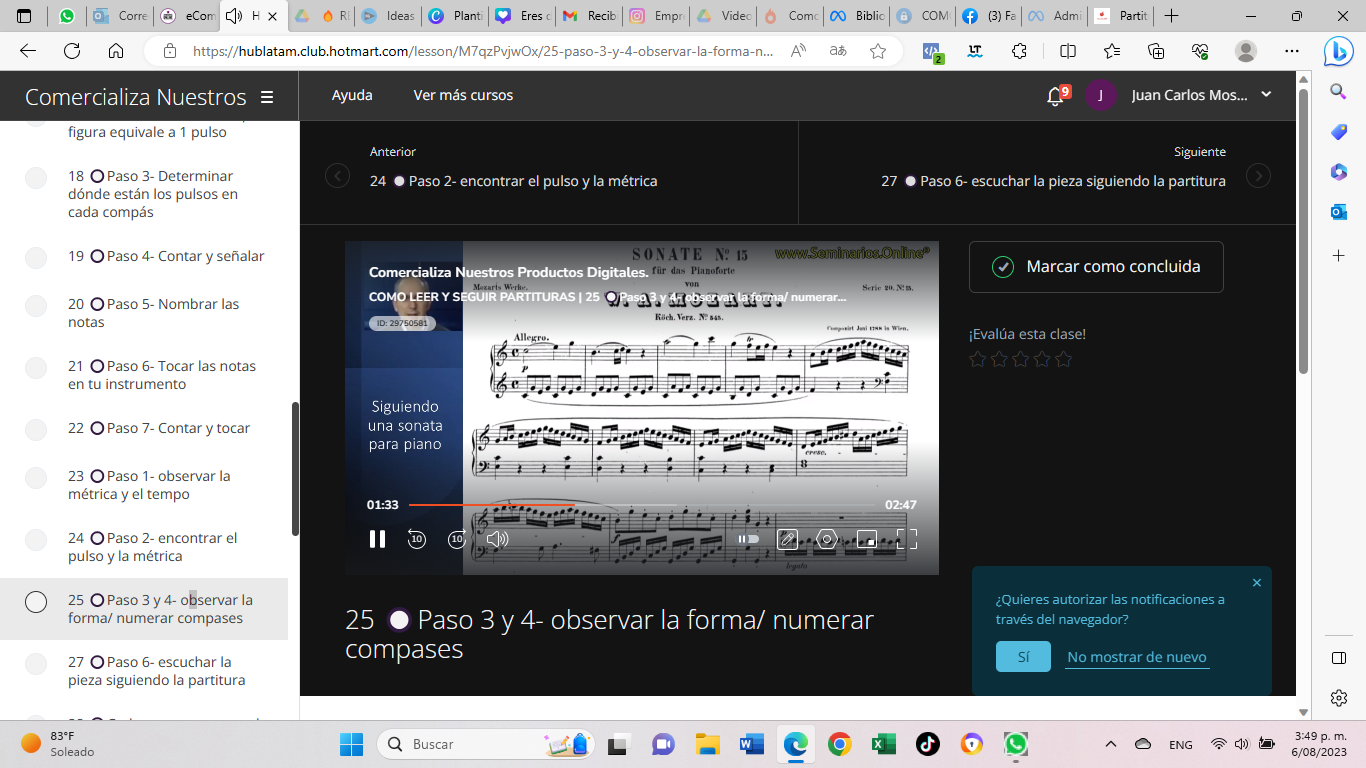Click Marcar como concluida button
The image size is (1366, 768).
point(1096,267)
